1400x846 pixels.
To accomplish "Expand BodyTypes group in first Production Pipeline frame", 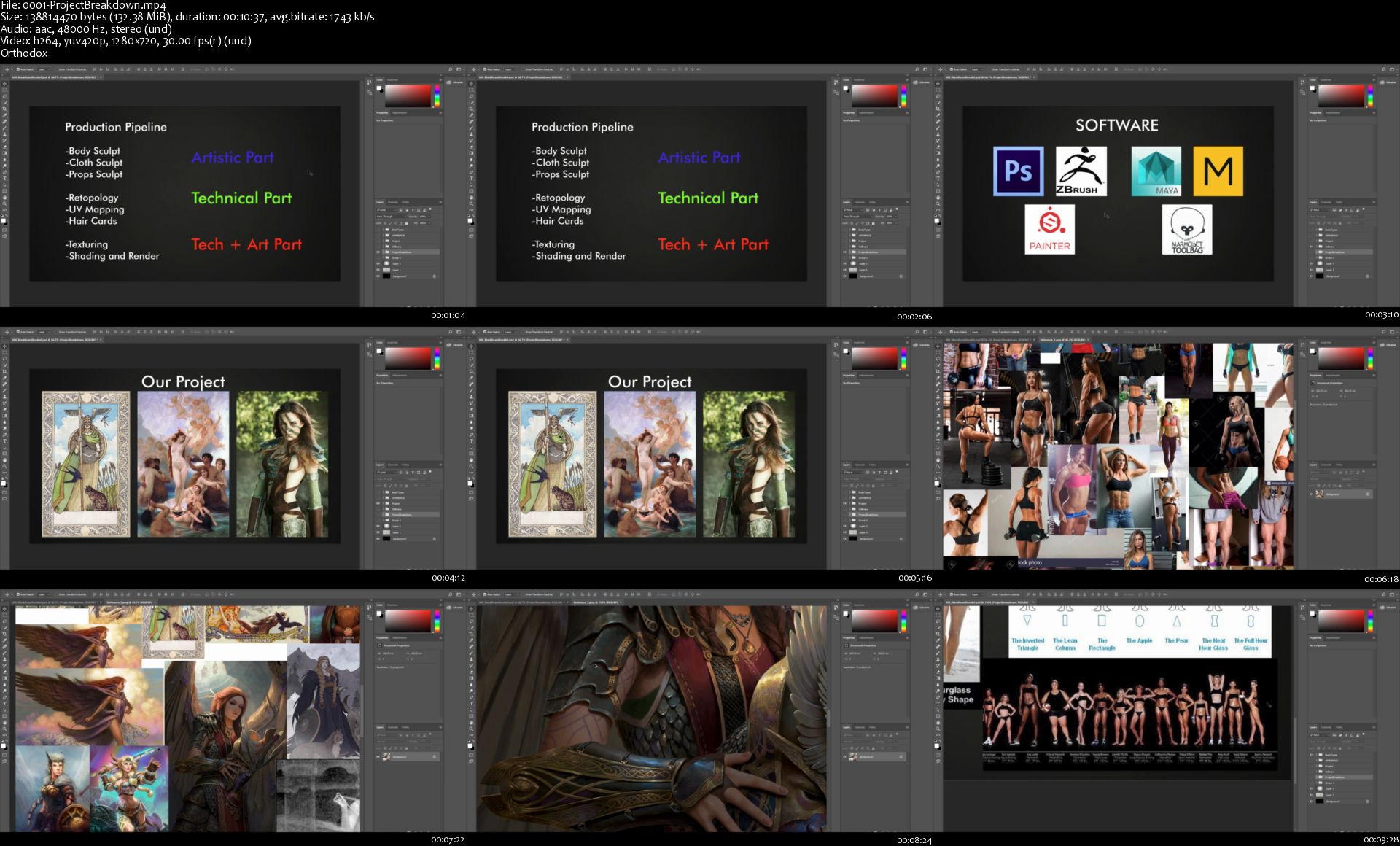I will (x=385, y=230).
